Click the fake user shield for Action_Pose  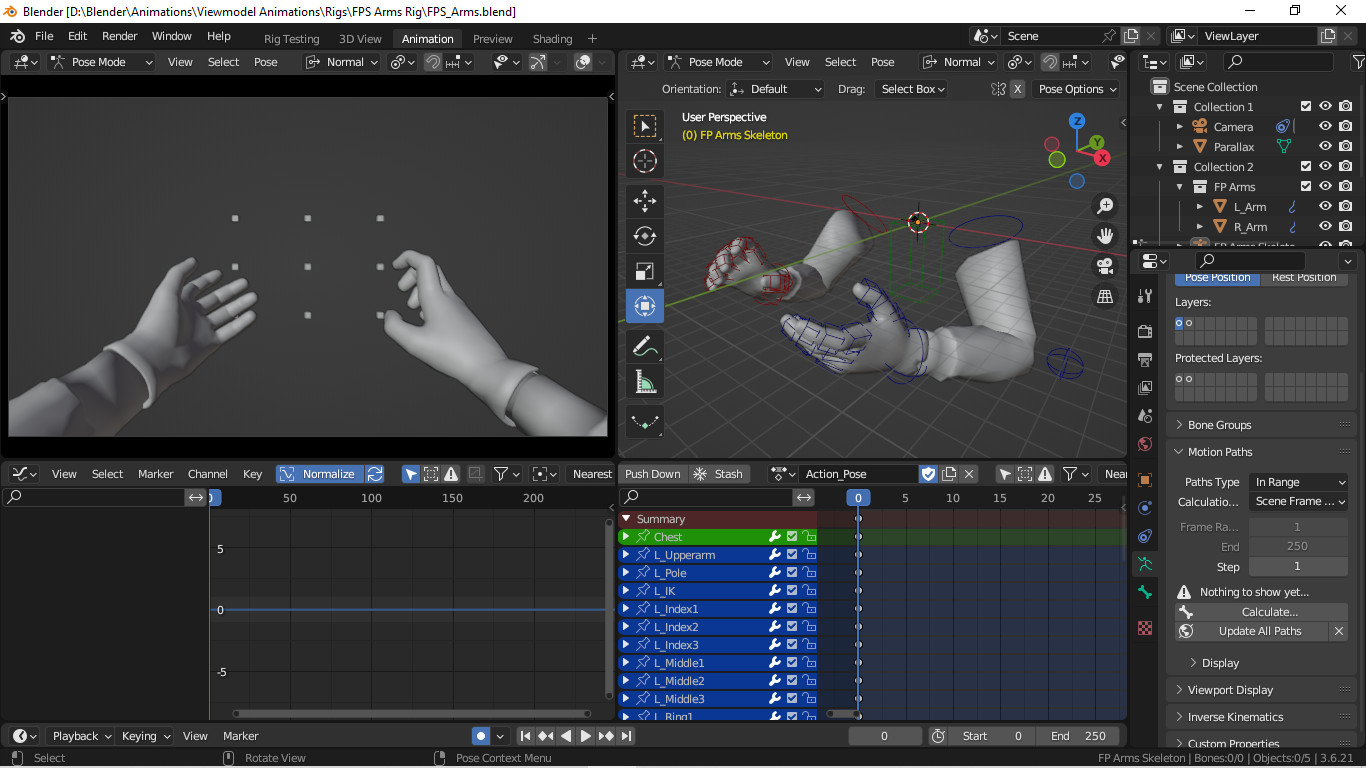coord(928,474)
